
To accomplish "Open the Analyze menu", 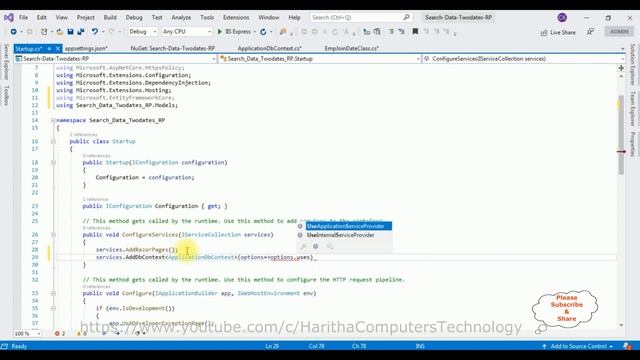I will (x=181, y=18).
